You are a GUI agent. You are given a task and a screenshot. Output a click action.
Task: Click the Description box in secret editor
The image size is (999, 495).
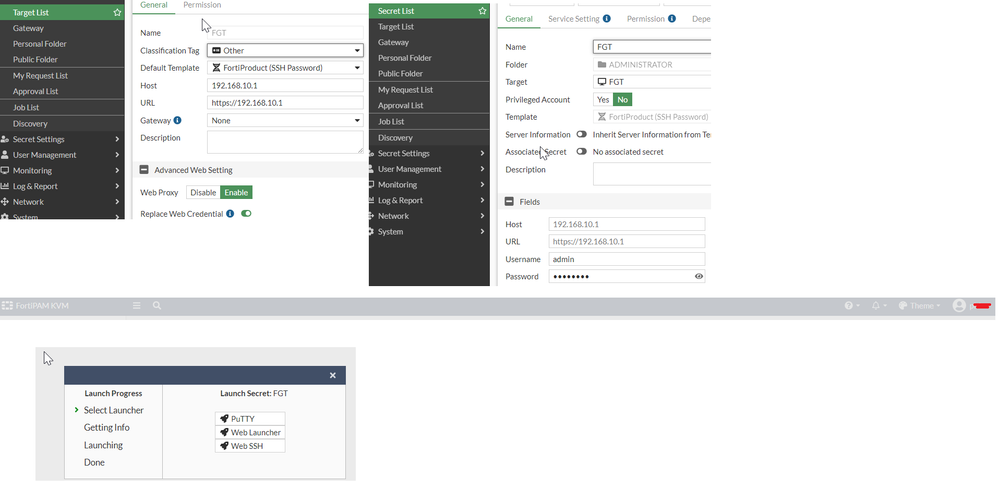pos(652,174)
